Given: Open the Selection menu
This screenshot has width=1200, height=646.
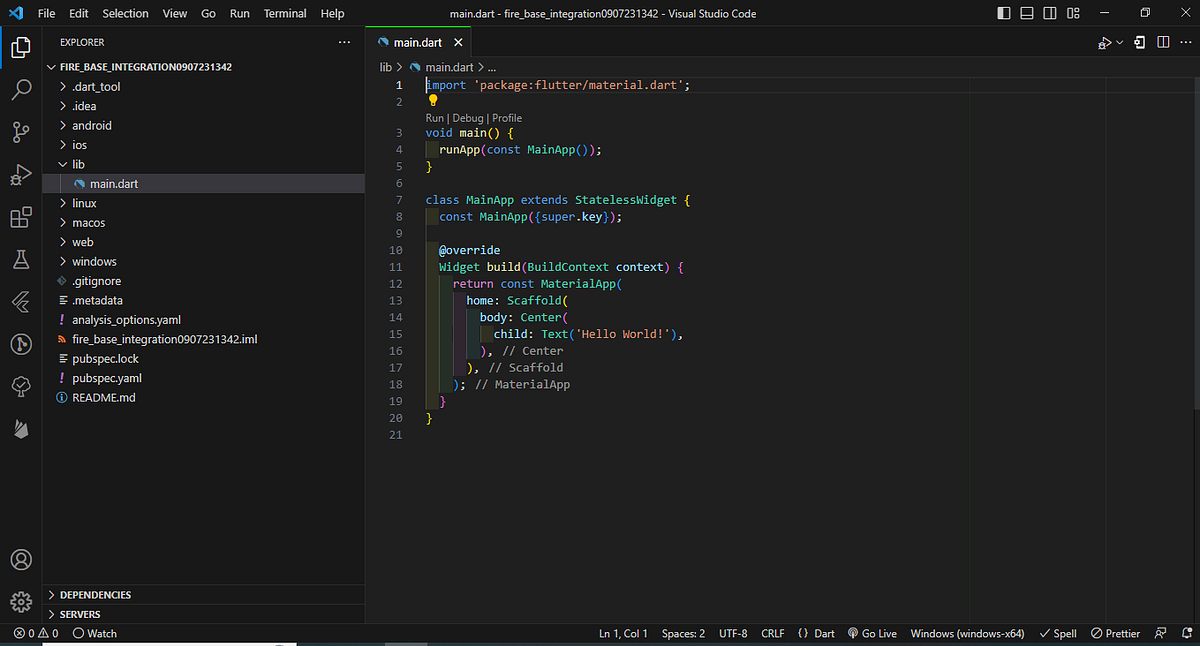Looking at the screenshot, I should point(125,13).
